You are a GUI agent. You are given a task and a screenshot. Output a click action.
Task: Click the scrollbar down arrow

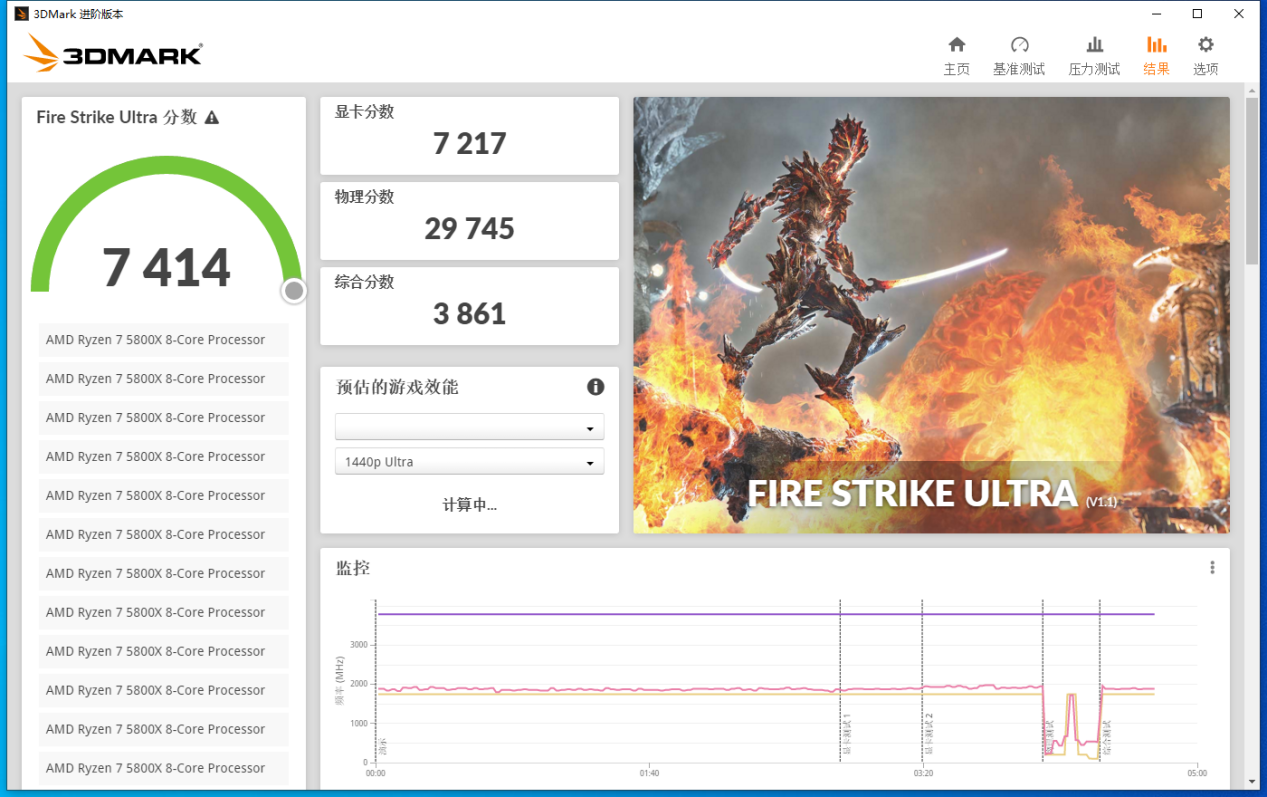point(1252,781)
